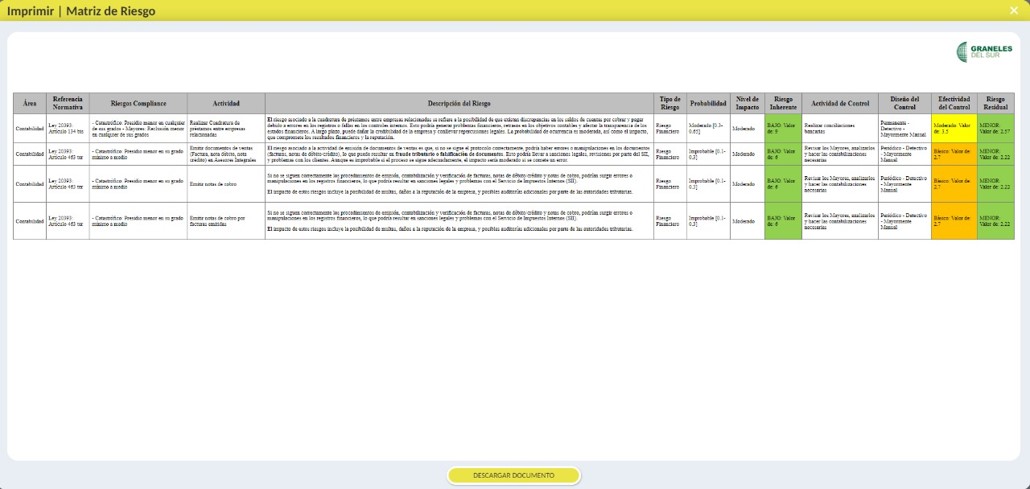Click the Descargar Documento button
The height and width of the screenshot is (489, 1030).
click(x=513, y=475)
